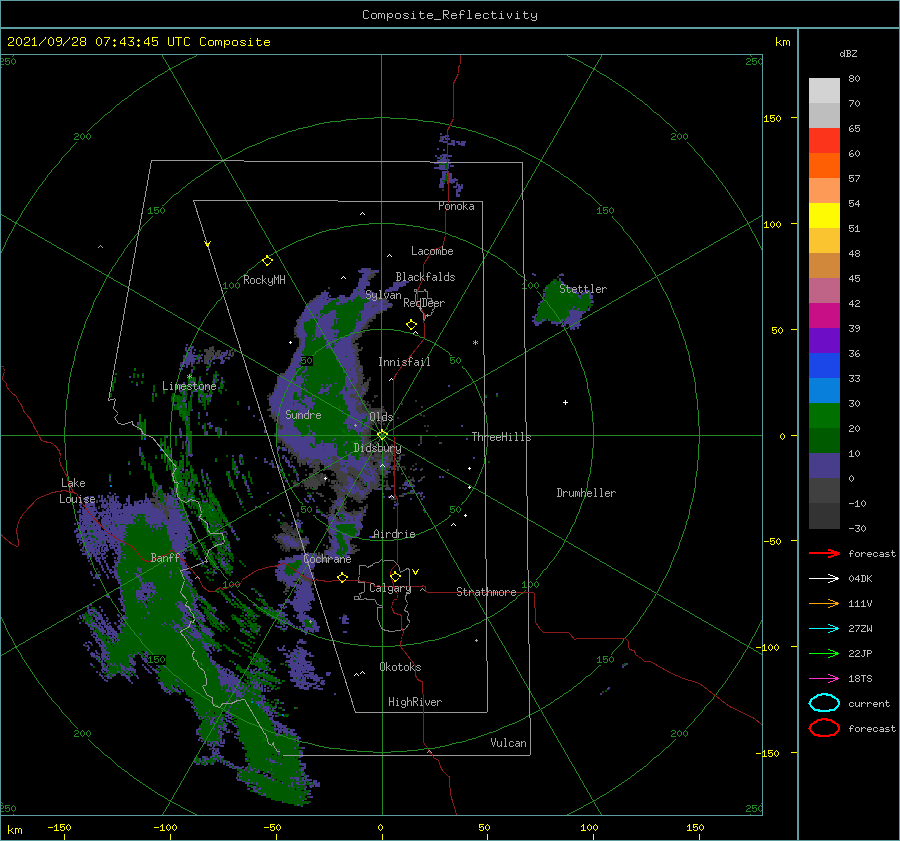Click the red 'forecast' ellipse legend icon
Viewport: 900px width, 841px height.
[x=824, y=728]
